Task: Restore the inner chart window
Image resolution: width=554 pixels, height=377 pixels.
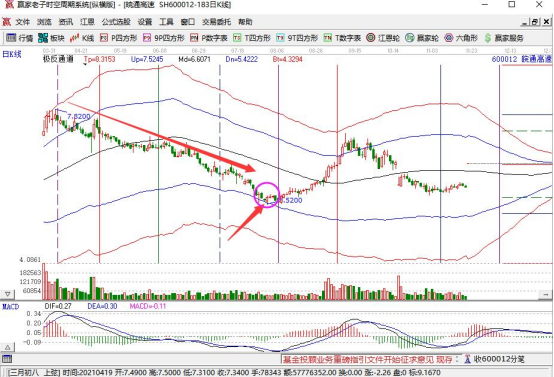Action: click(535, 22)
